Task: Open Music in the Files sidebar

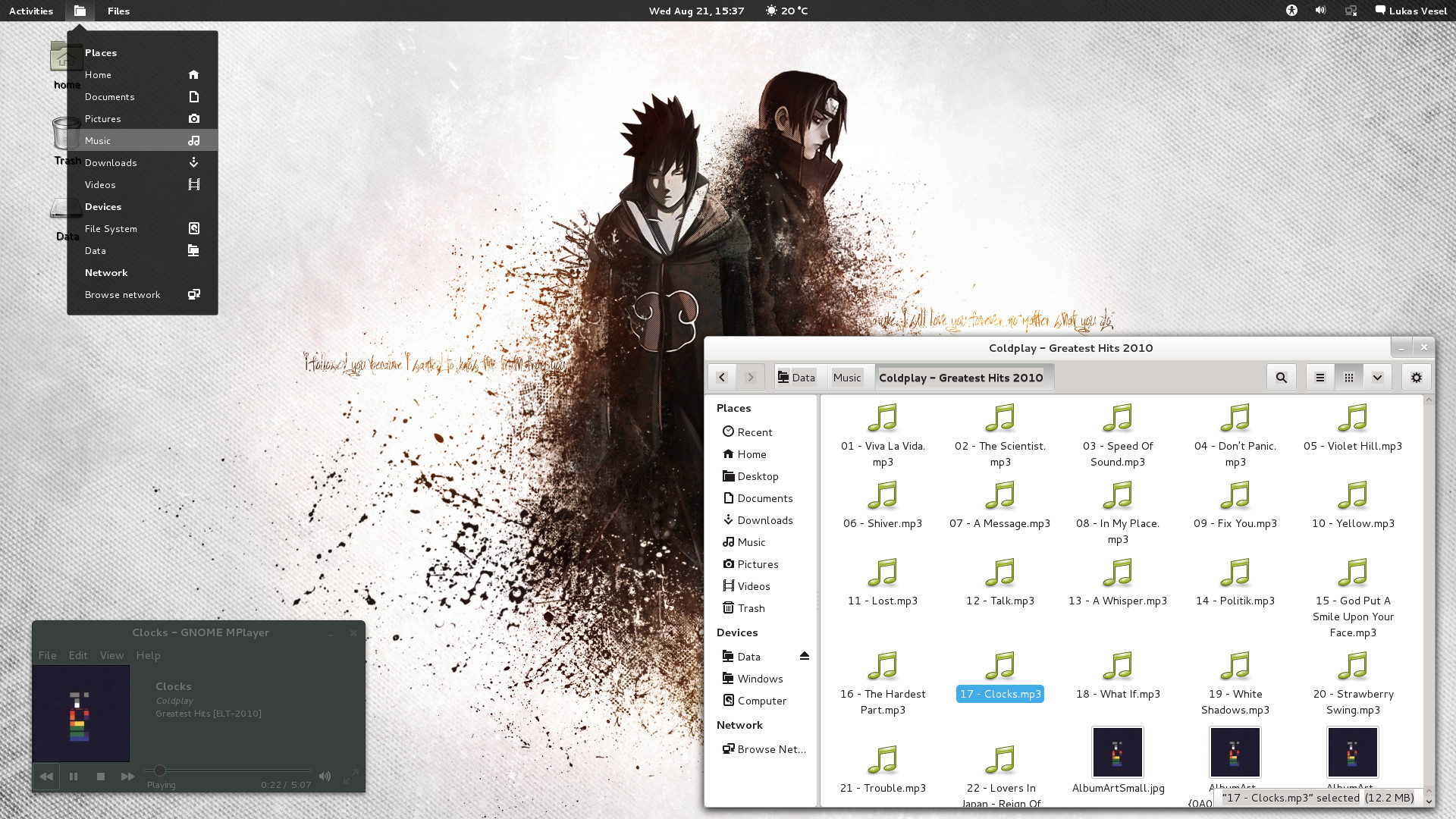Action: [x=761, y=541]
